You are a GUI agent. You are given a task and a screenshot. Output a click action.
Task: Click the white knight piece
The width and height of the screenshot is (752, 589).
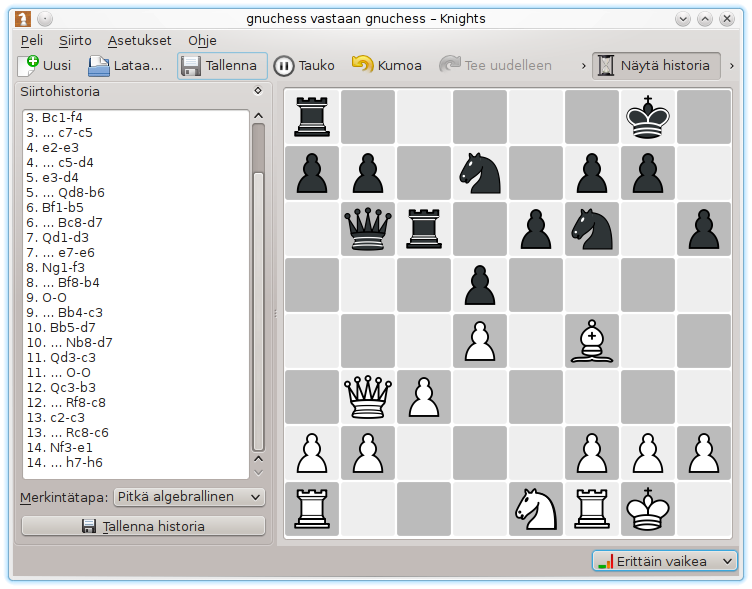[536, 508]
